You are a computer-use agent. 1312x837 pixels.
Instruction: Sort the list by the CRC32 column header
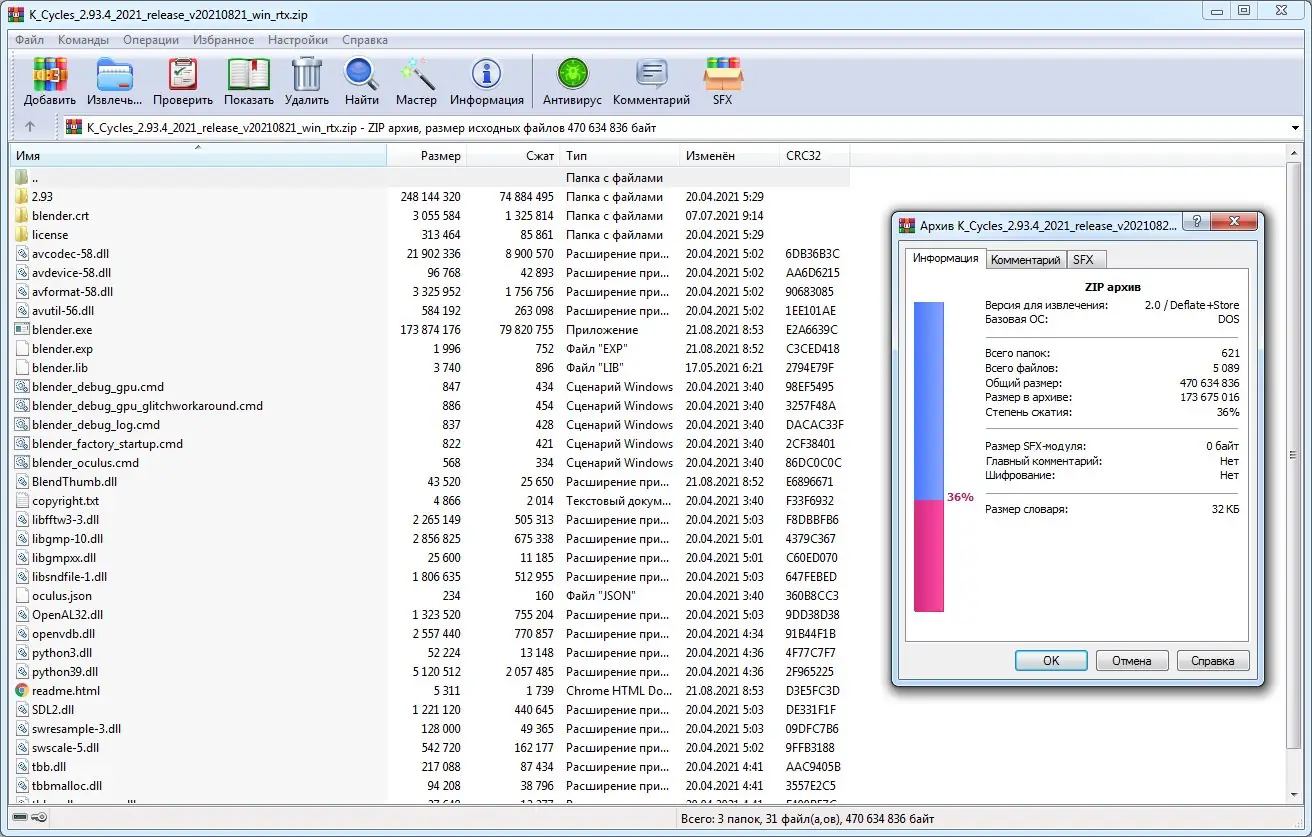[815, 156]
